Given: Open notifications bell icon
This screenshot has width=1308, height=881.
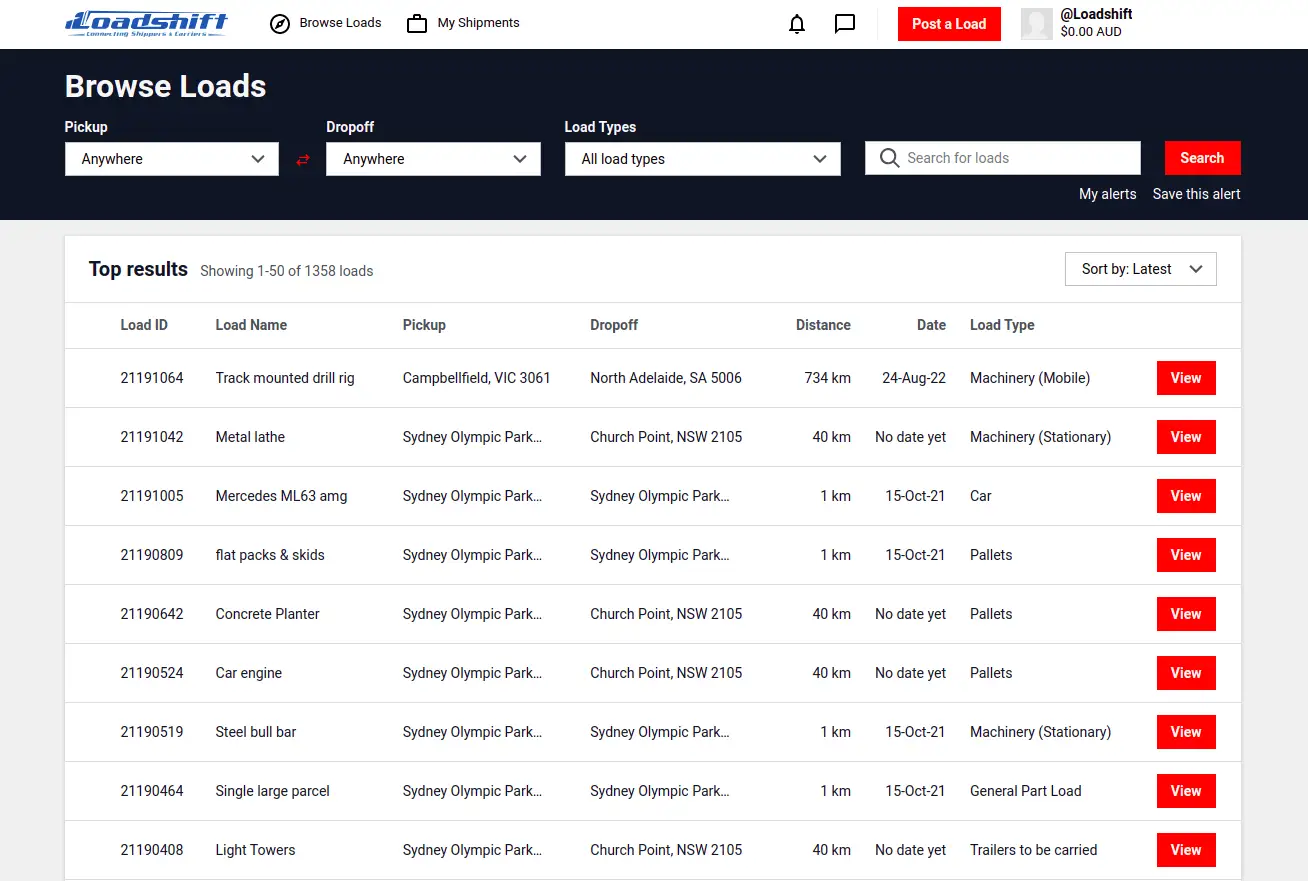Looking at the screenshot, I should [797, 24].
